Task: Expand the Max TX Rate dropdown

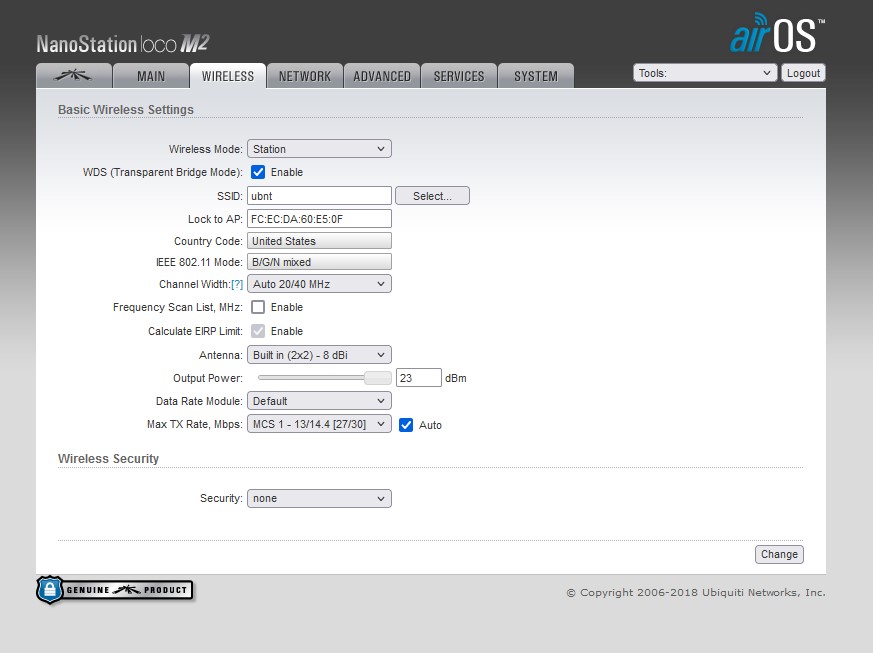Action: [320, 424]
